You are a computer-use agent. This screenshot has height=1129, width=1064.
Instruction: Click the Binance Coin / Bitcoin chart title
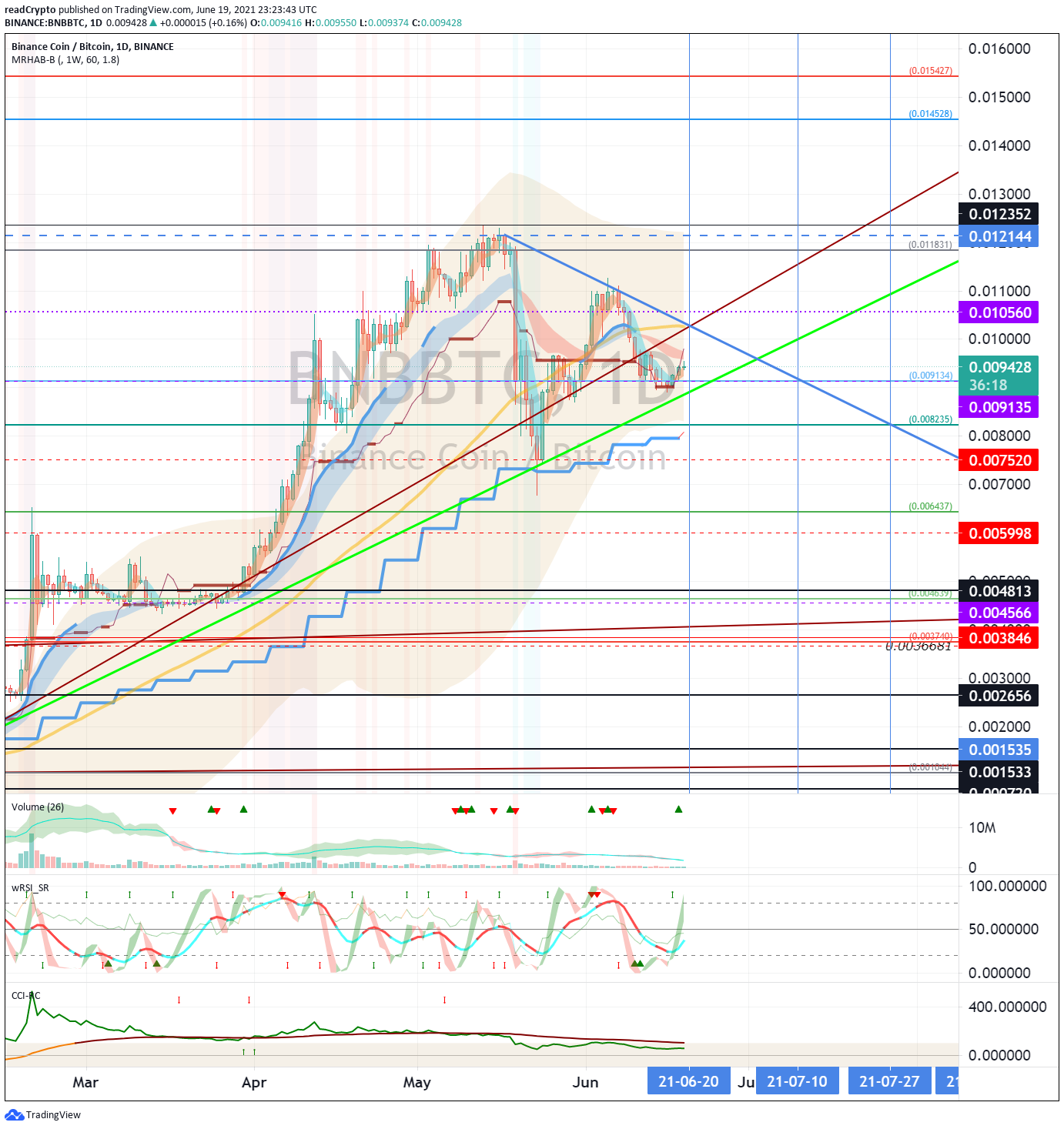pyautogui.click(x=92, y=46)
